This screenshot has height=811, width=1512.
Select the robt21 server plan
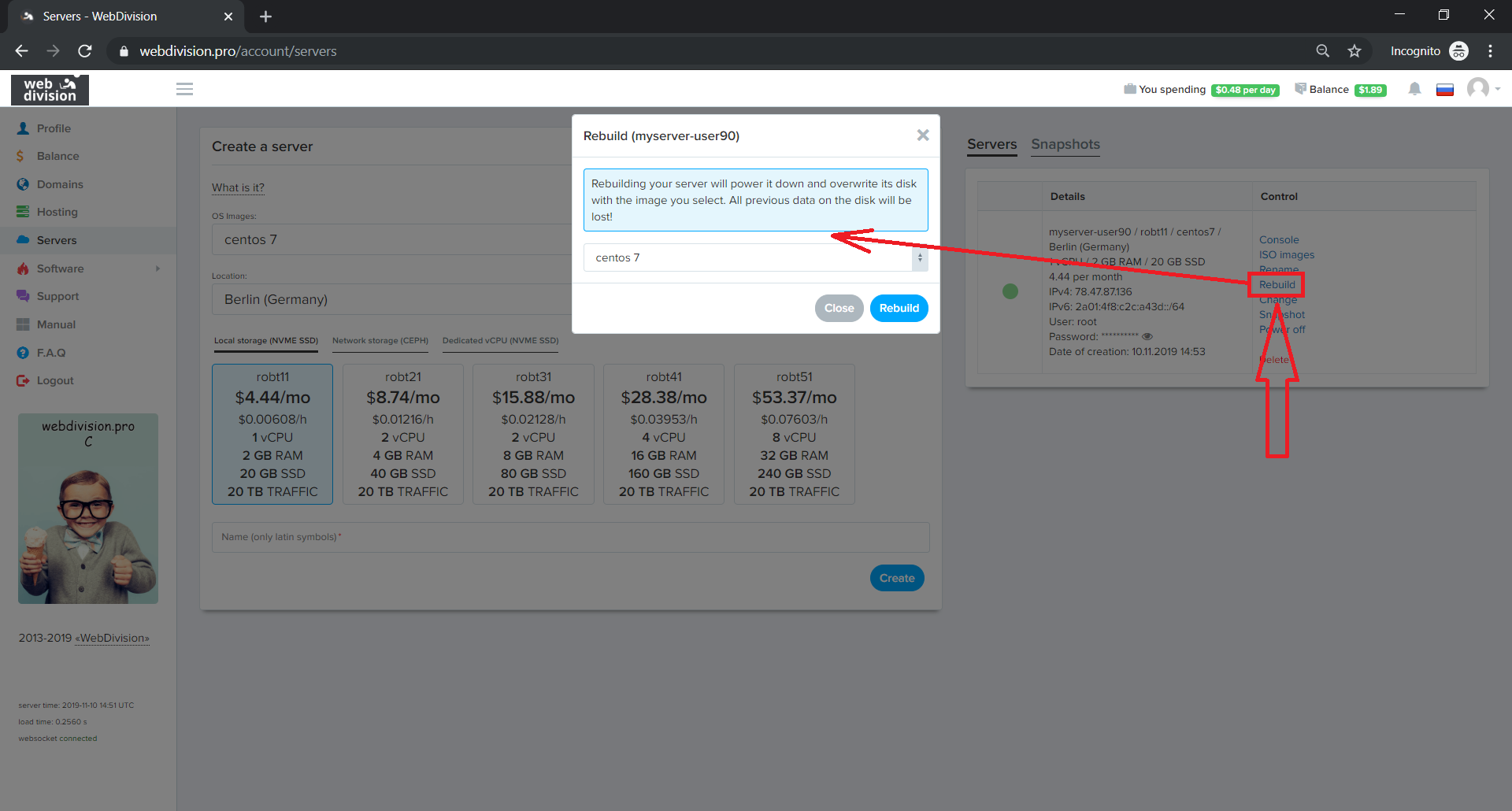point(402,434)
